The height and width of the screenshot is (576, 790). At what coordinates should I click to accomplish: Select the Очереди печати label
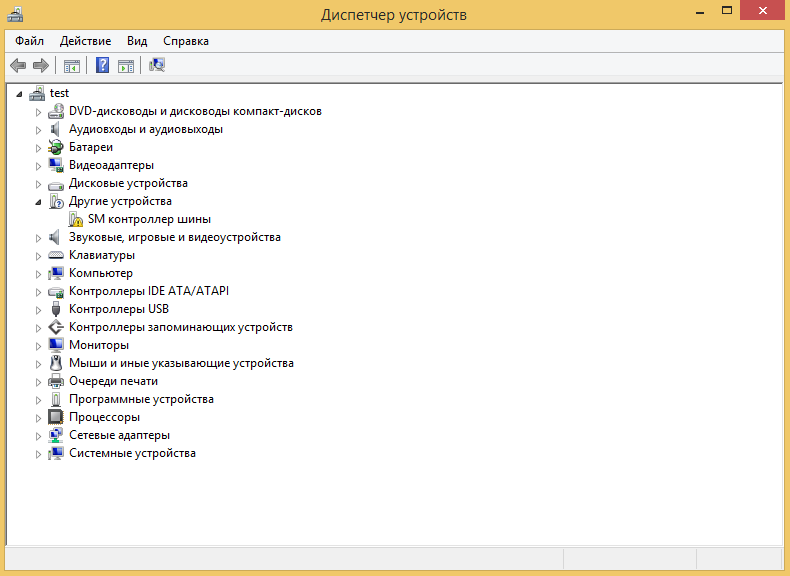click(x=113, y=381)
